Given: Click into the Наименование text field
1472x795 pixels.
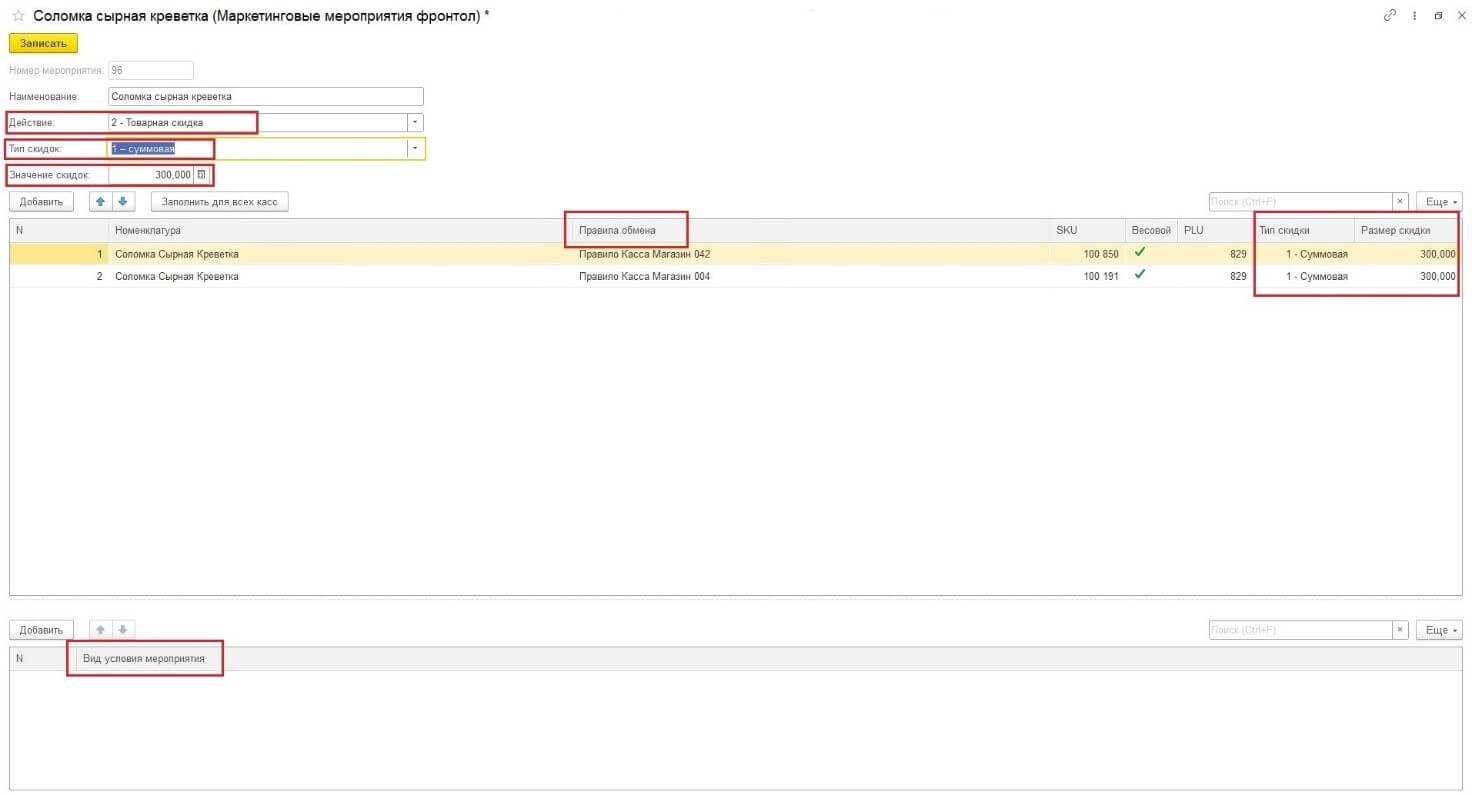Looking at the screenshot, I should click(x=265, y=97).
